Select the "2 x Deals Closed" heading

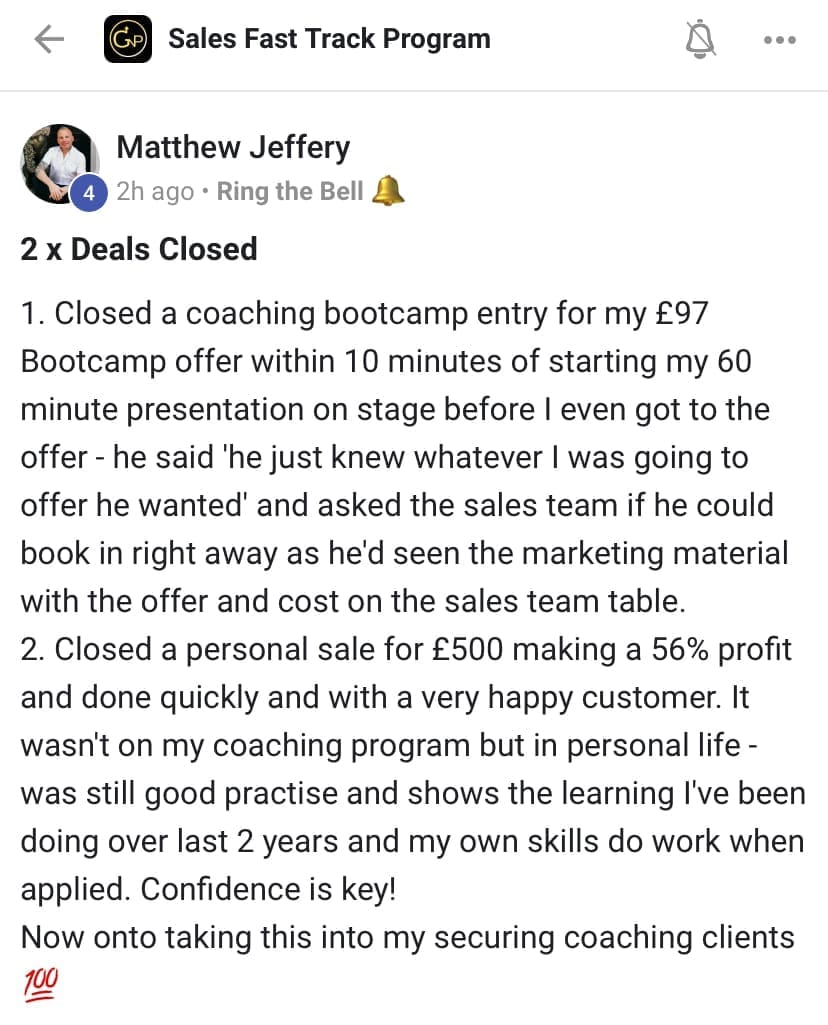coord(139,248)
